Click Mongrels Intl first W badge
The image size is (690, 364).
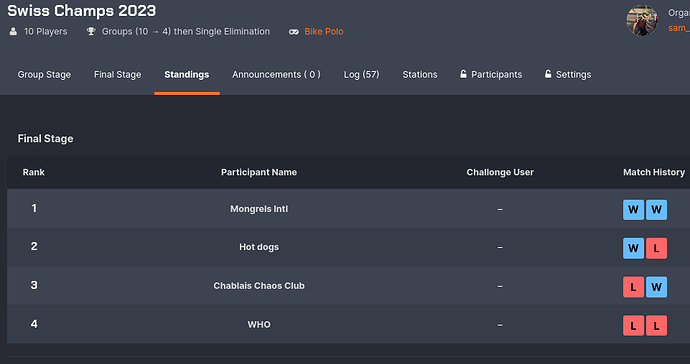click(633, 210)
